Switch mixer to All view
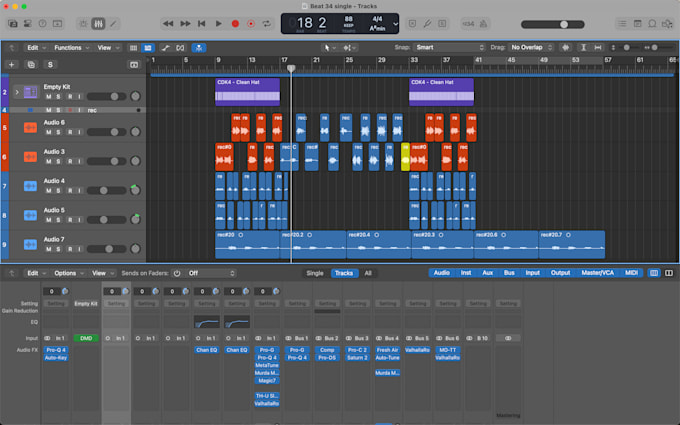680x425 pixels. coord(368,273)
